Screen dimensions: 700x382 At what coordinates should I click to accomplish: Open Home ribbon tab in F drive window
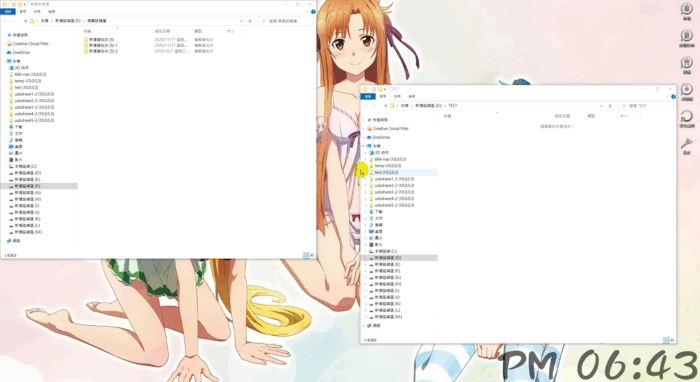[x=23, y=12]
